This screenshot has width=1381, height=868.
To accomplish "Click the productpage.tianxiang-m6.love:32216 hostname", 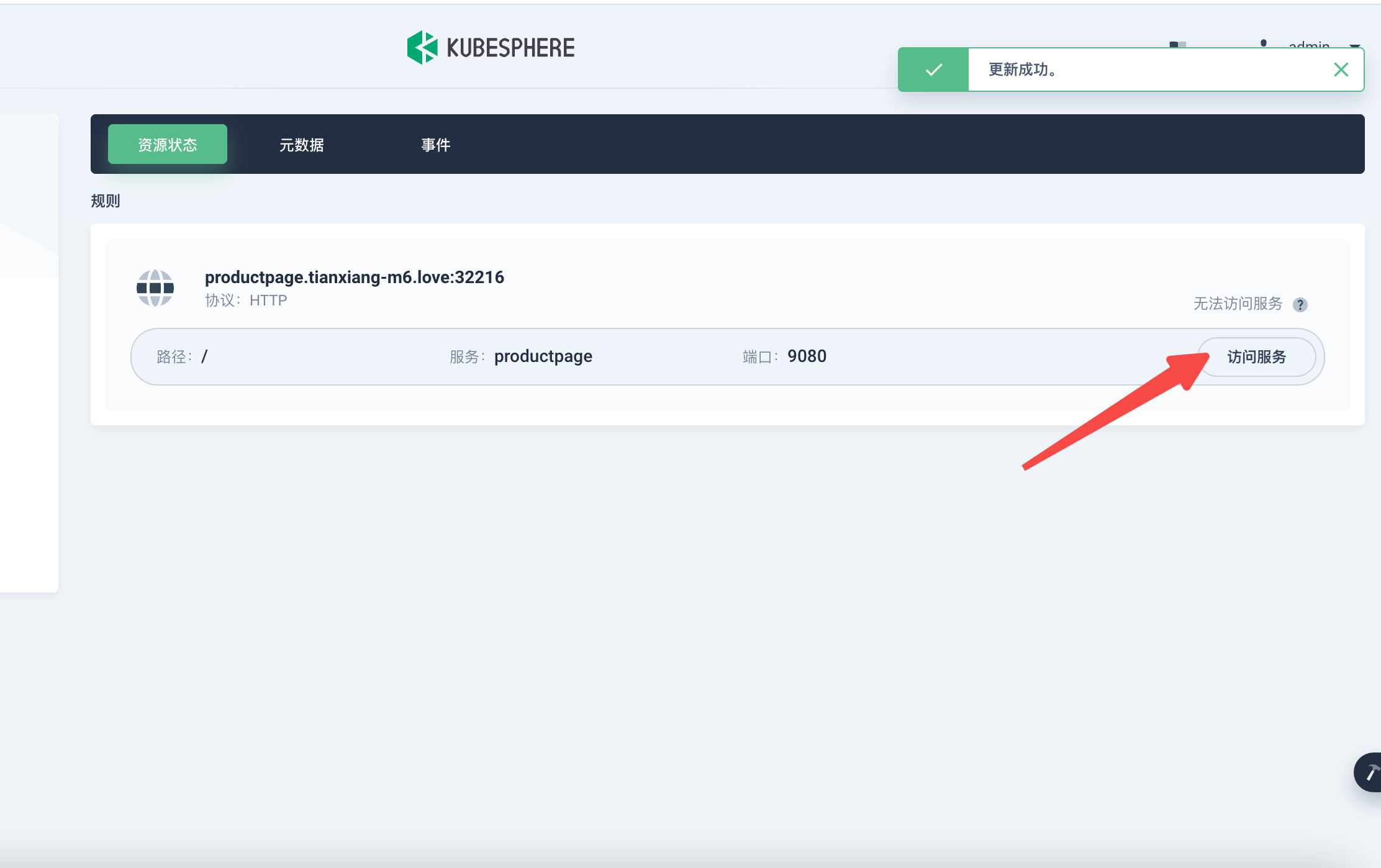I will 355,277.
